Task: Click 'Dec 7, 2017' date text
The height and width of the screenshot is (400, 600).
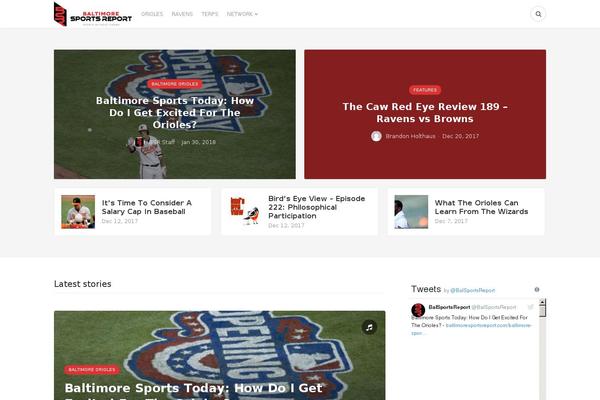Action: tap(451, 221)
